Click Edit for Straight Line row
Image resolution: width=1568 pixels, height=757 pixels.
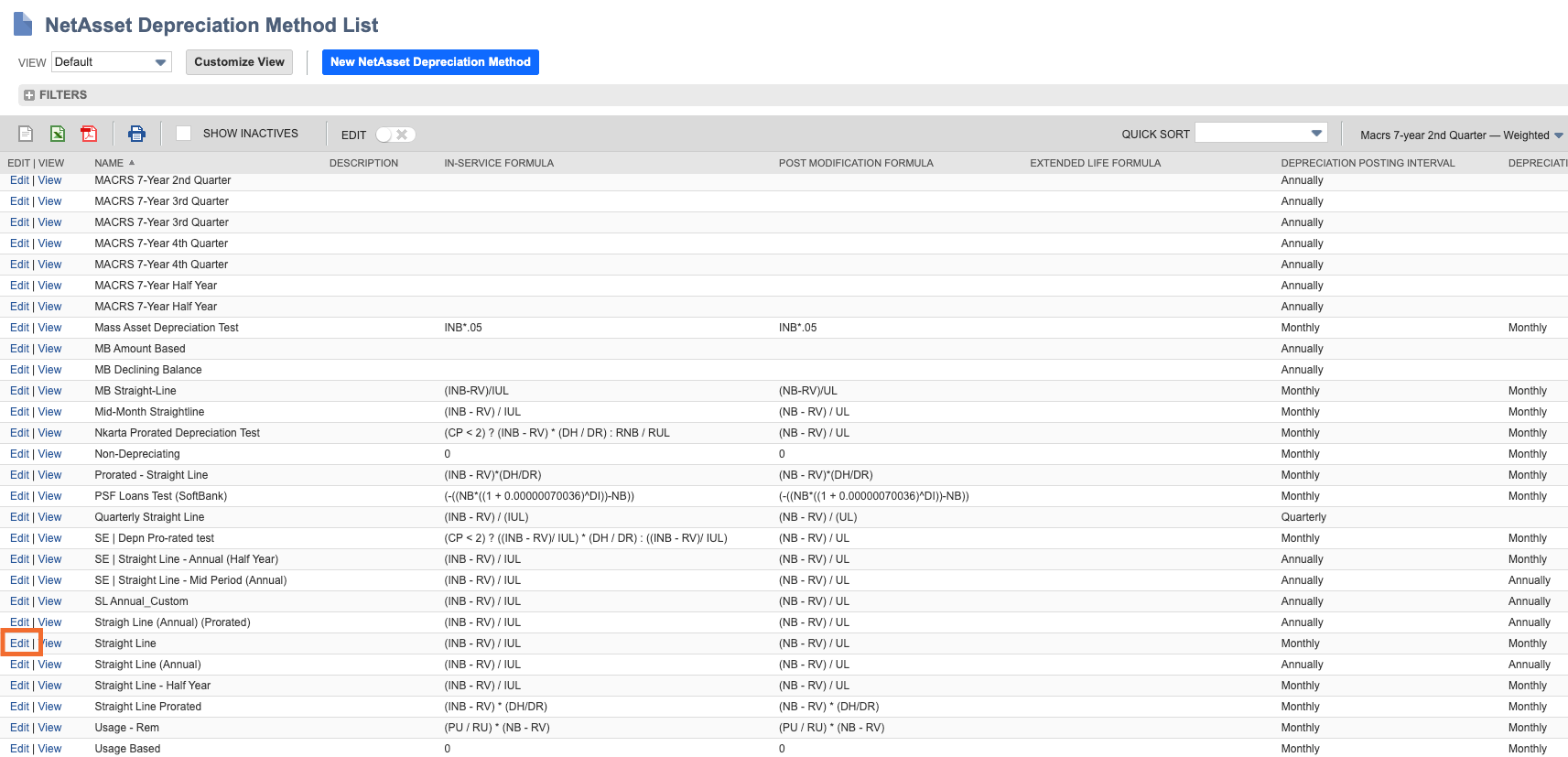point(19,643)
